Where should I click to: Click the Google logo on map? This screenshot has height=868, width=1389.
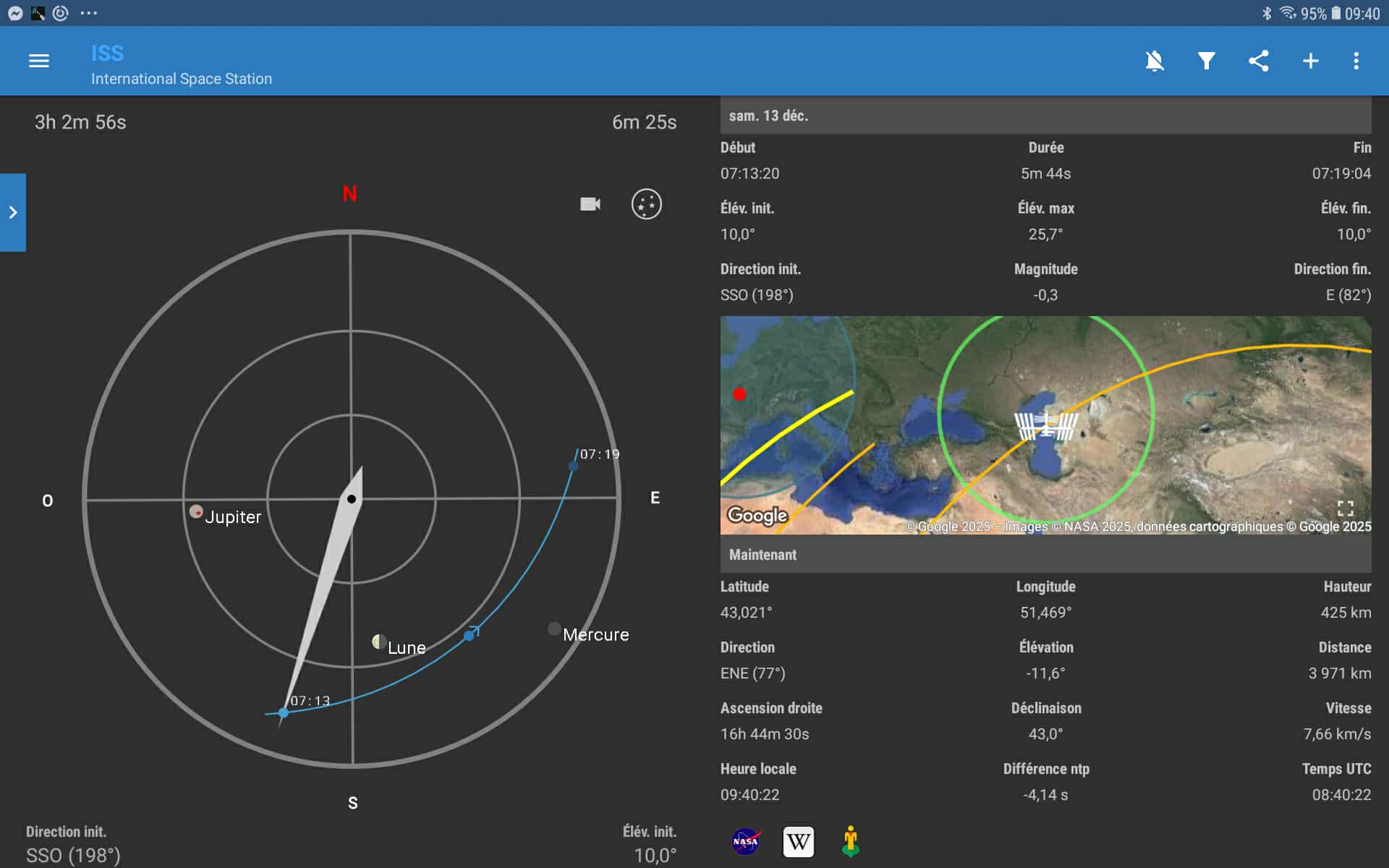(757, 514)
